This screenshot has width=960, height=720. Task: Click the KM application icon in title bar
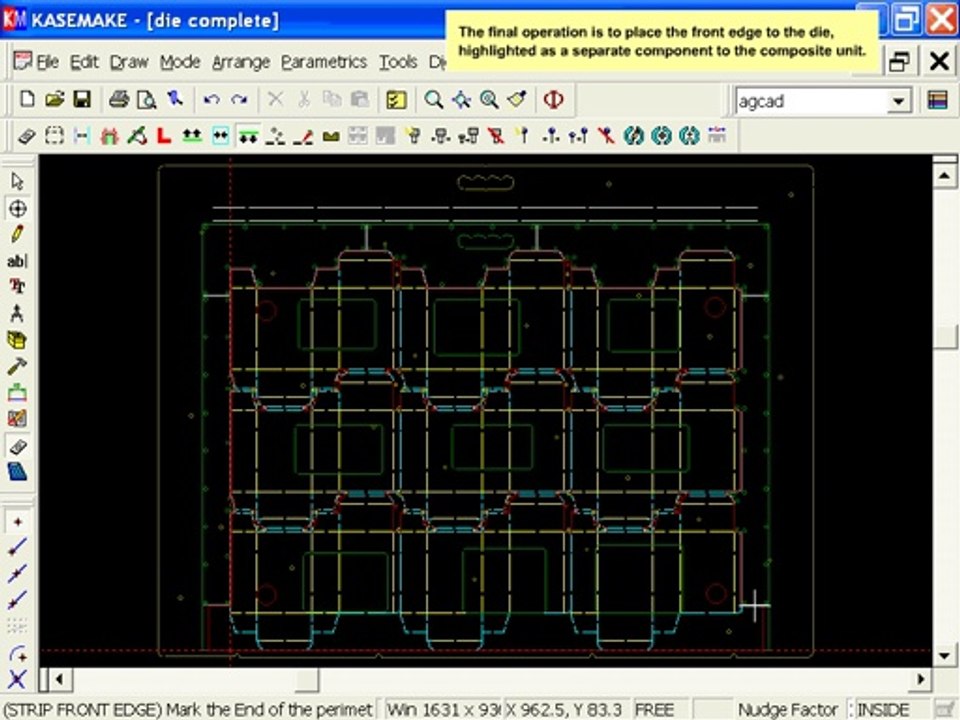point(15,20)
